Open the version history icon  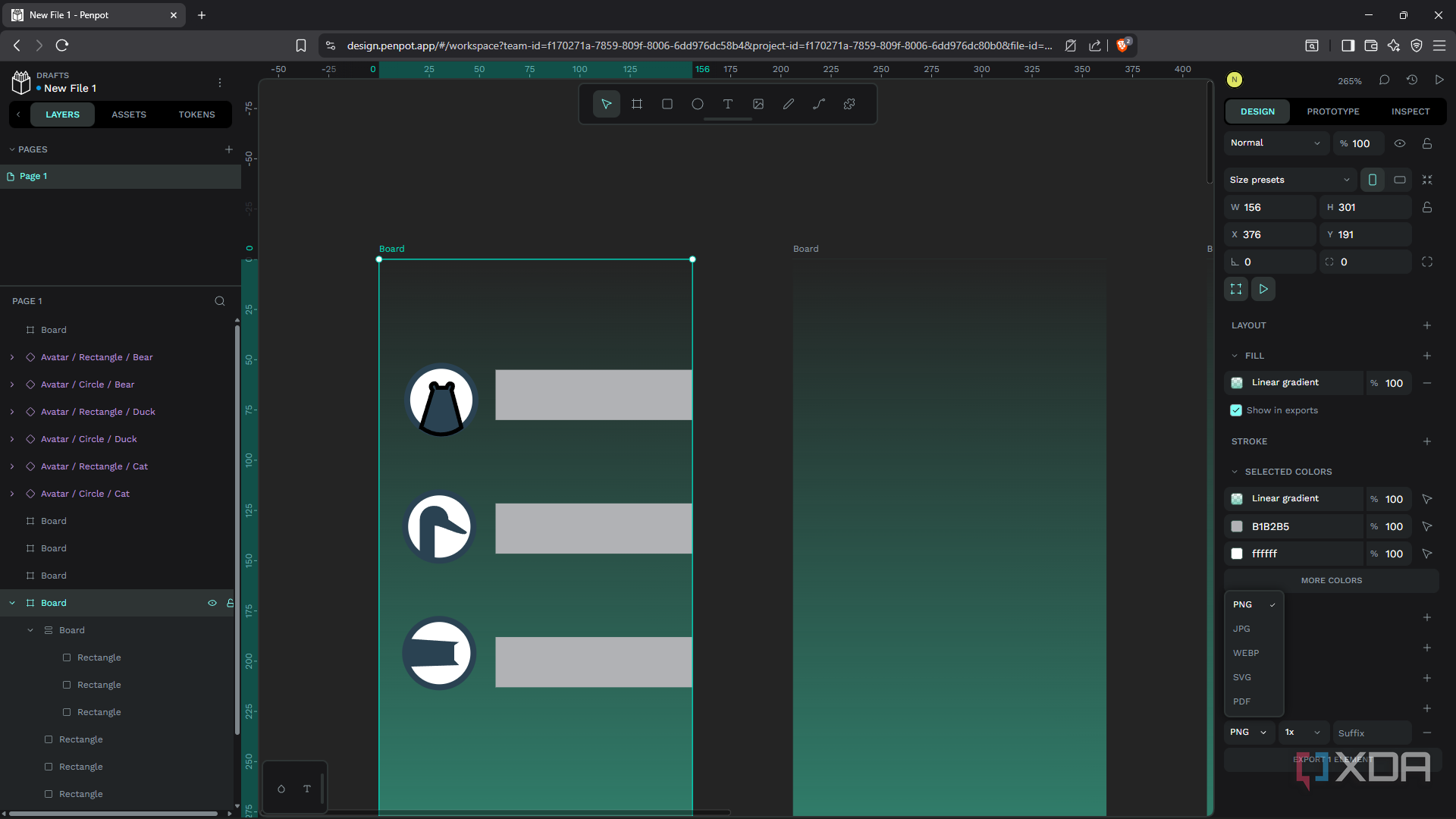[x=1411, y=80]
